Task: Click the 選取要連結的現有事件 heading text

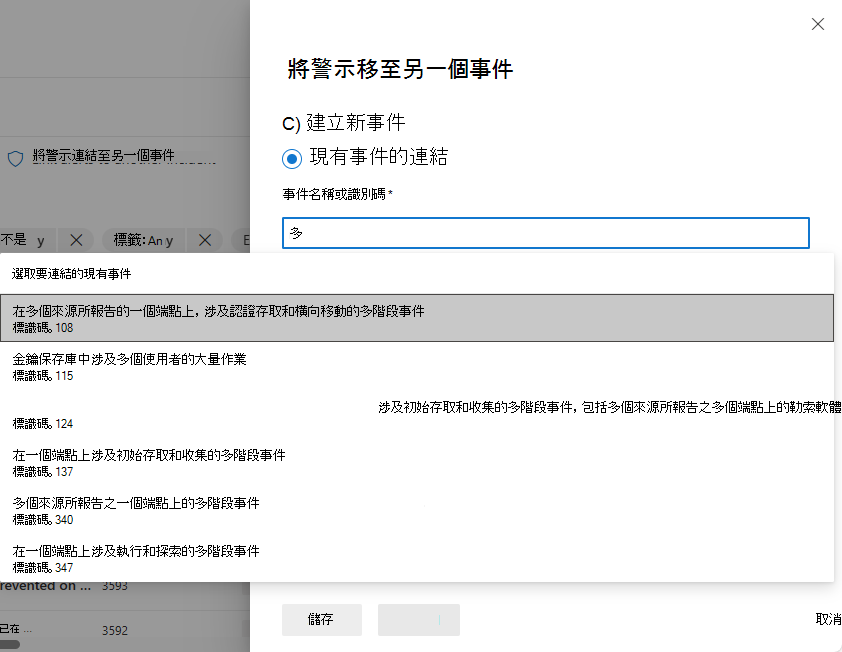Action: (x=71, y=274)
